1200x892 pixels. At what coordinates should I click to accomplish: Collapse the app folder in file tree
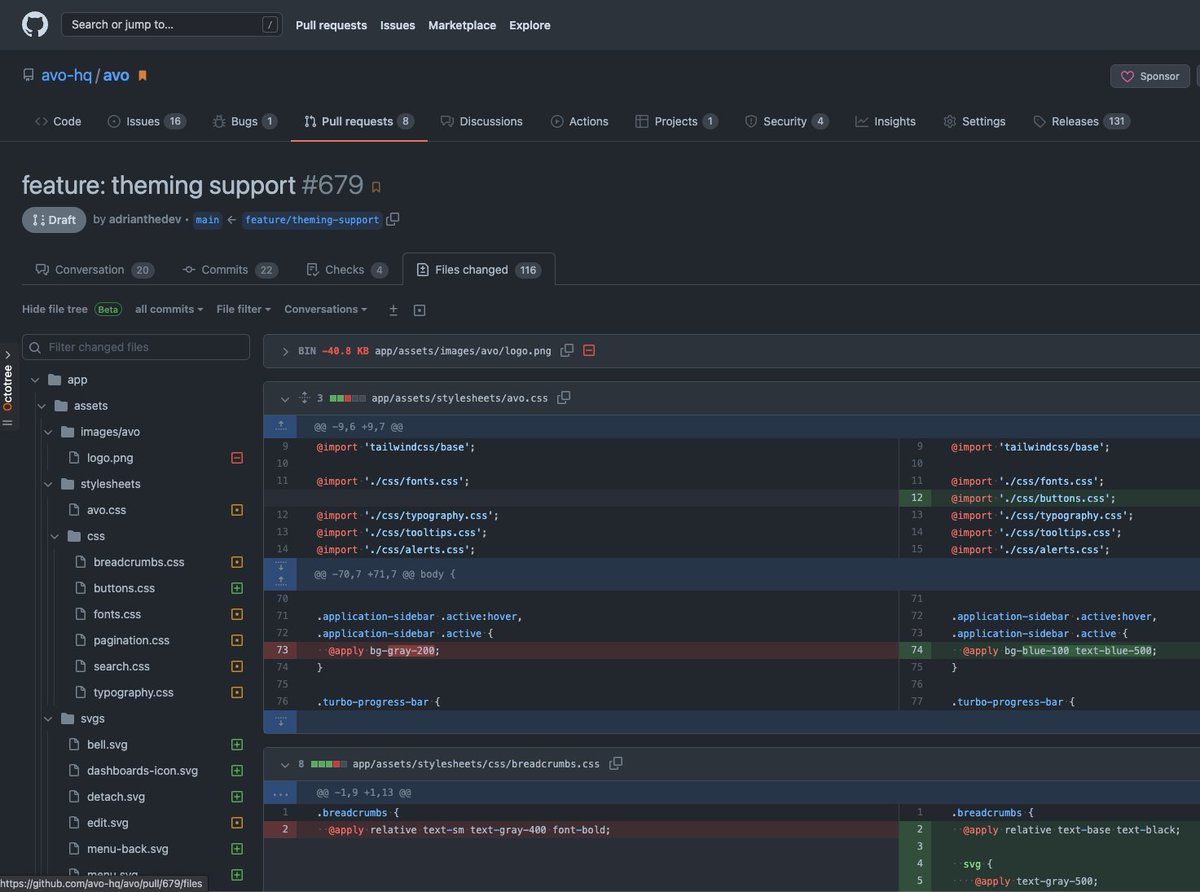tap(35, 380)
